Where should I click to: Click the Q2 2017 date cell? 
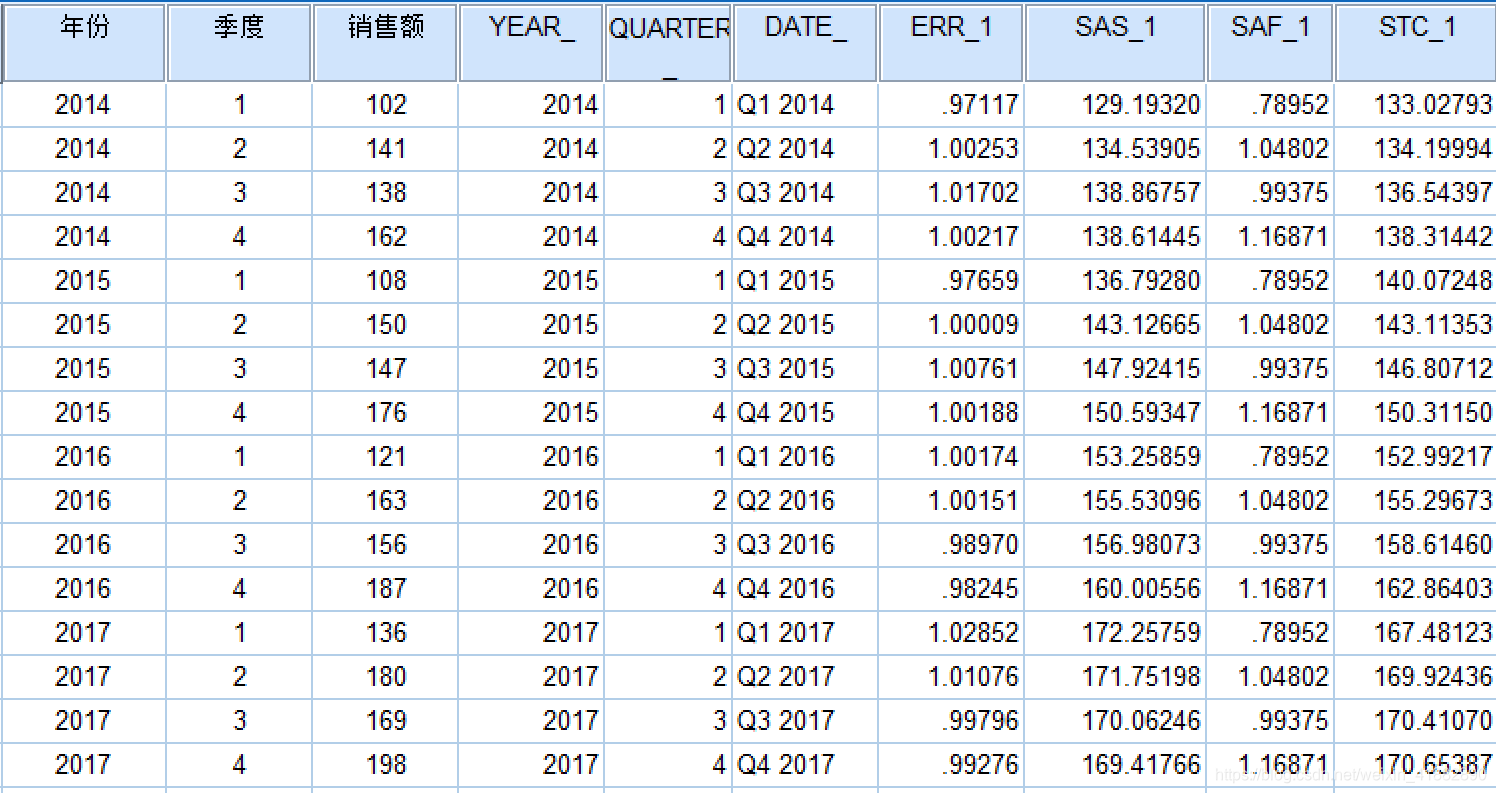pos(805,677)
